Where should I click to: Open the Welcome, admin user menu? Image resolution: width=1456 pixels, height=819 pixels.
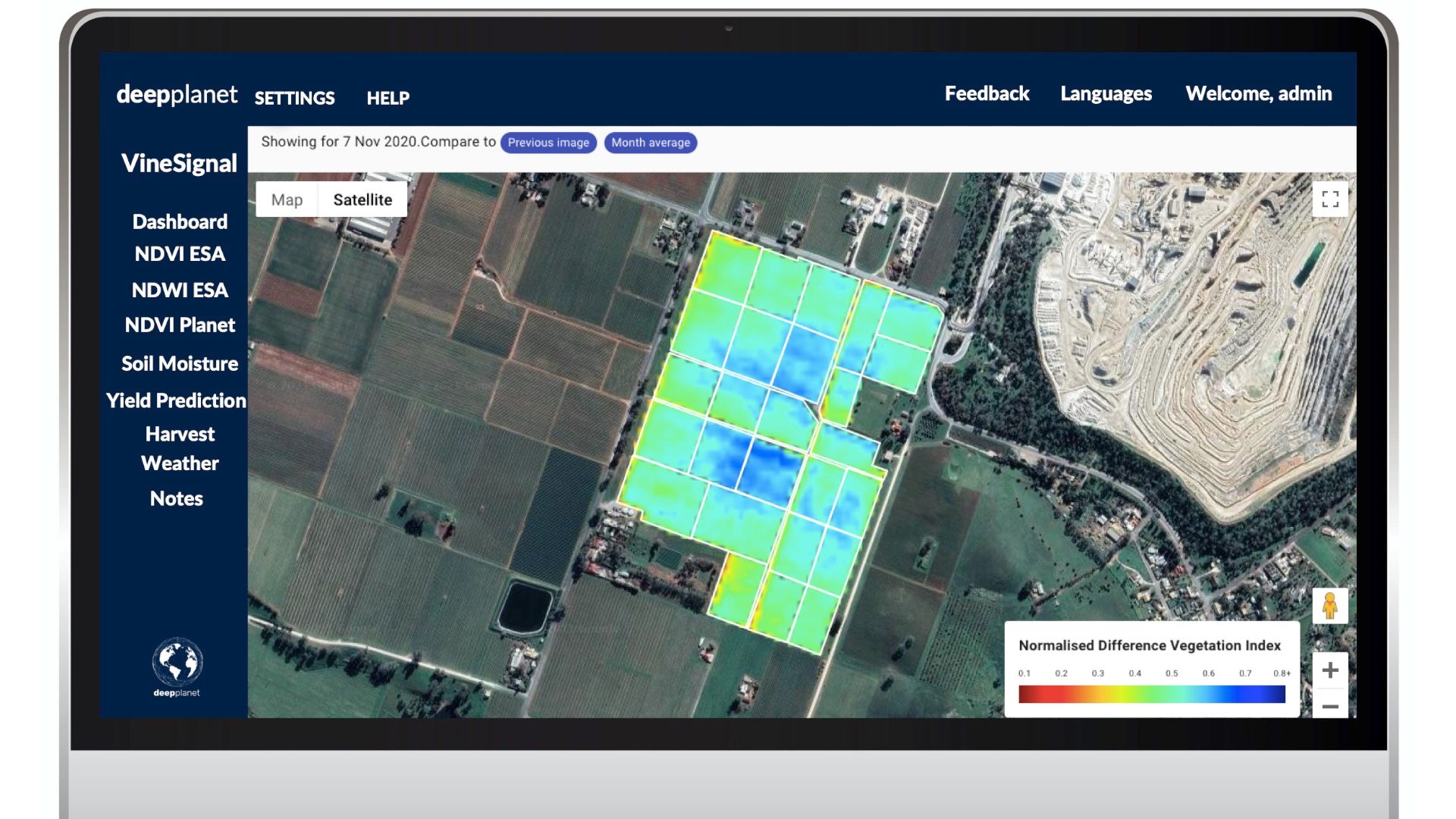[1258, 94]
